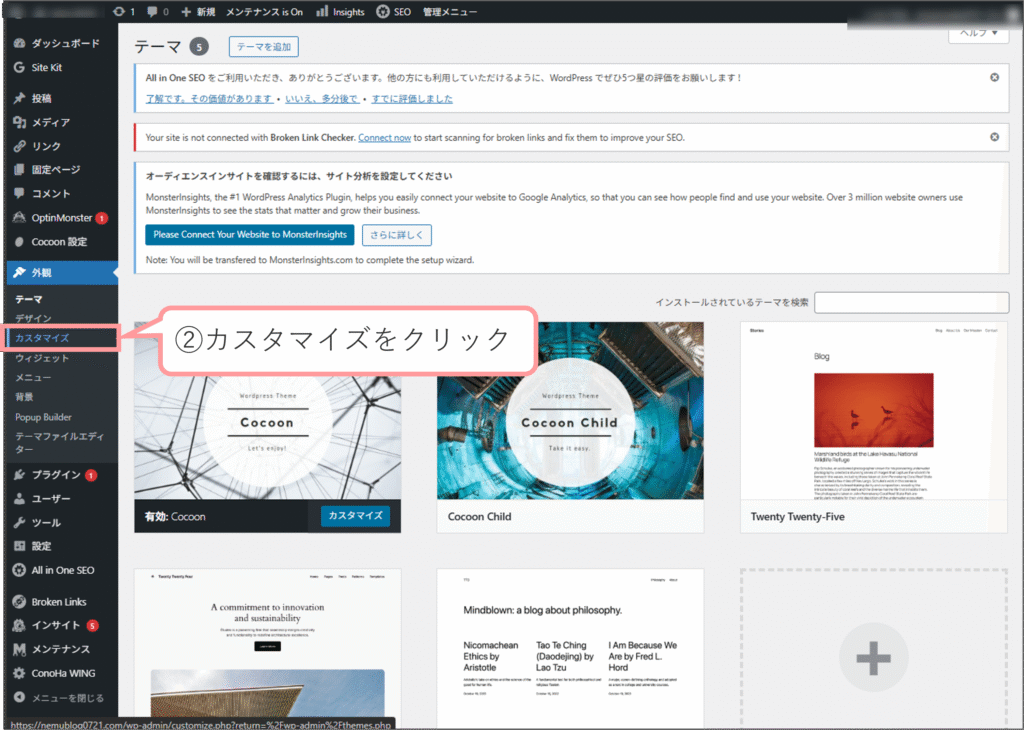Click the ConoHa WING gear icon
The image size is (1024, 730).
pos(19,673)
